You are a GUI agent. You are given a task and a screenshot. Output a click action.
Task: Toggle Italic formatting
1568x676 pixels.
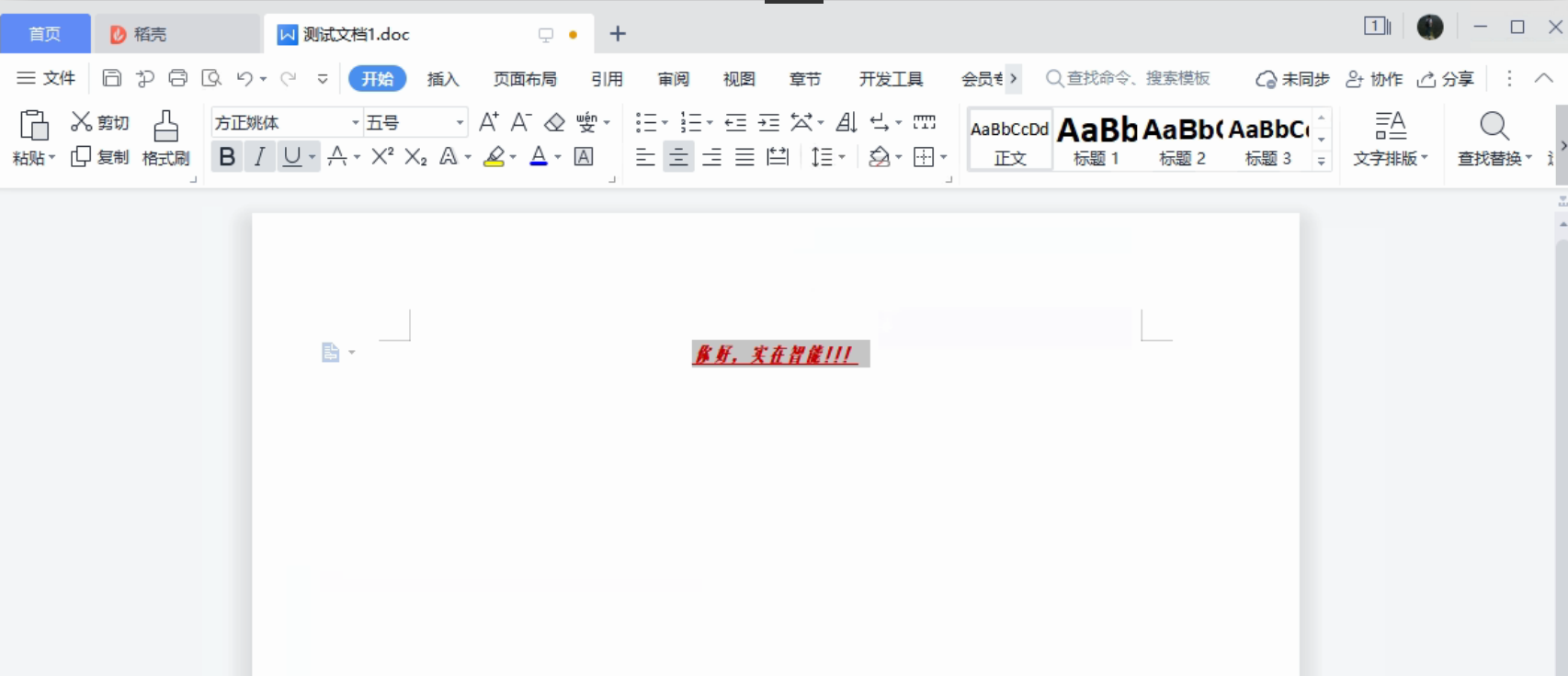(260, 157)
